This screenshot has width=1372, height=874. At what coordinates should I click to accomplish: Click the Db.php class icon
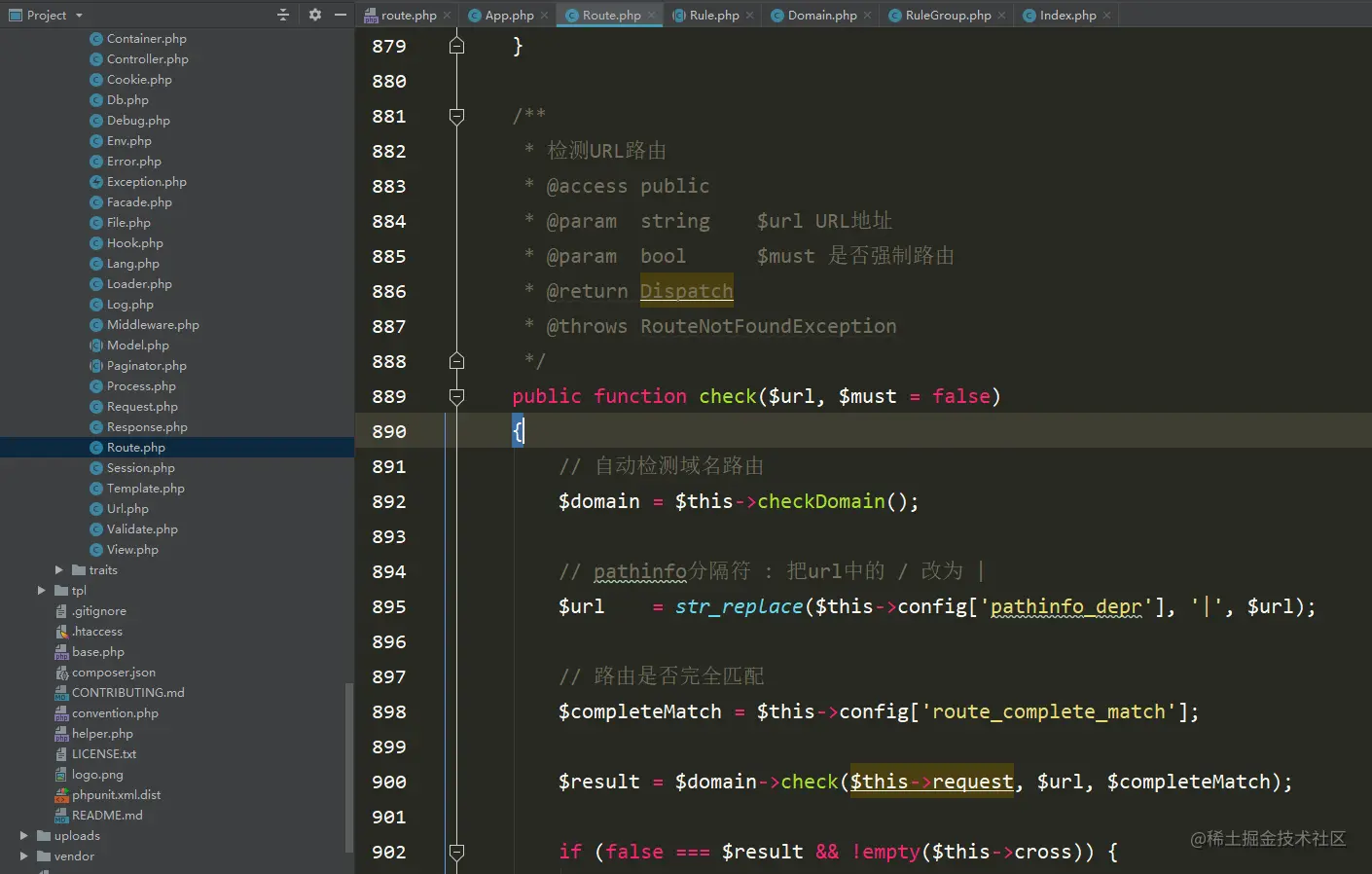tap(96, 100)
